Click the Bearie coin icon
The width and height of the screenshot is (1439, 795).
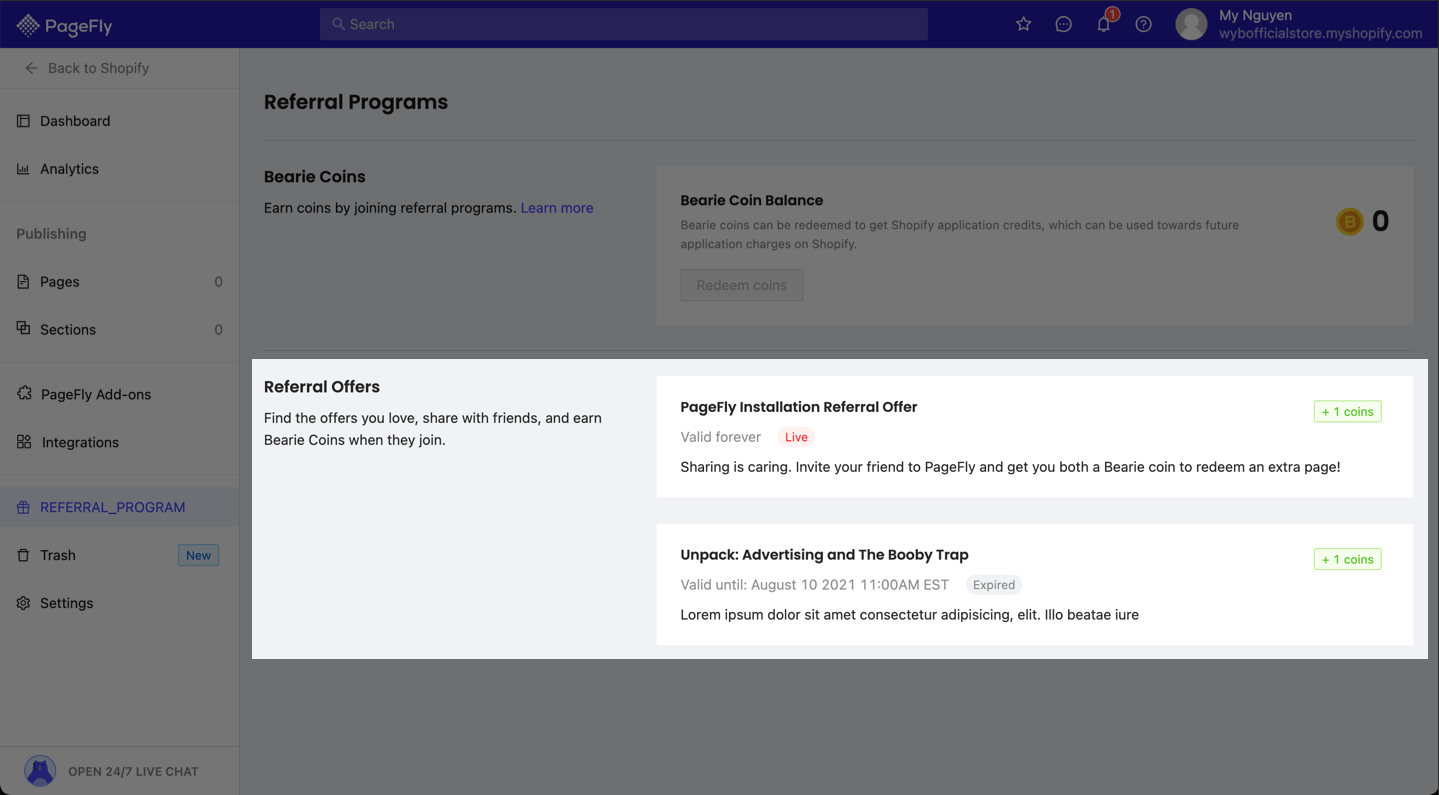tap(1349, 221)
